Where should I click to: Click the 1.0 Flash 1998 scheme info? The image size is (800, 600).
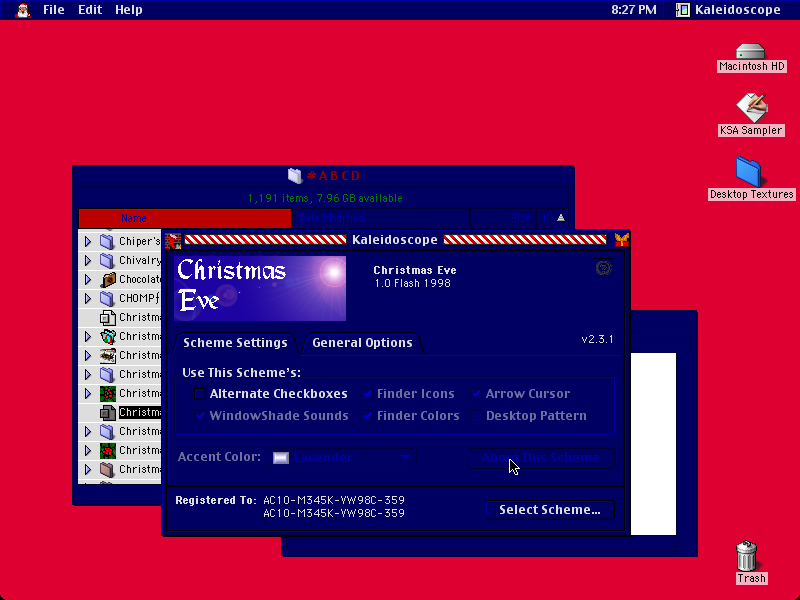pos(413,283)
